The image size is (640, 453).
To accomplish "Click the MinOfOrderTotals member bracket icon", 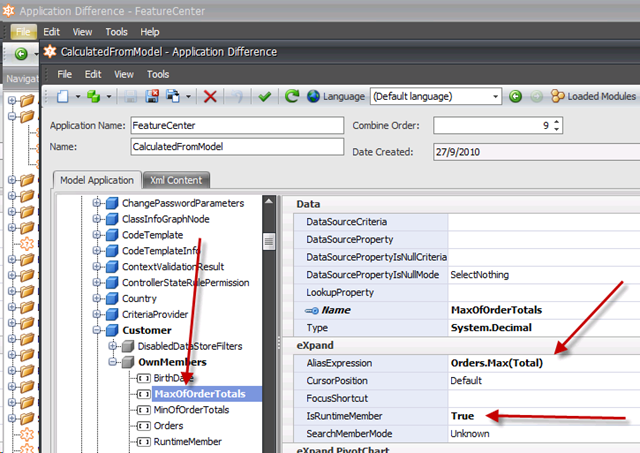I will [x=143, y=410].
